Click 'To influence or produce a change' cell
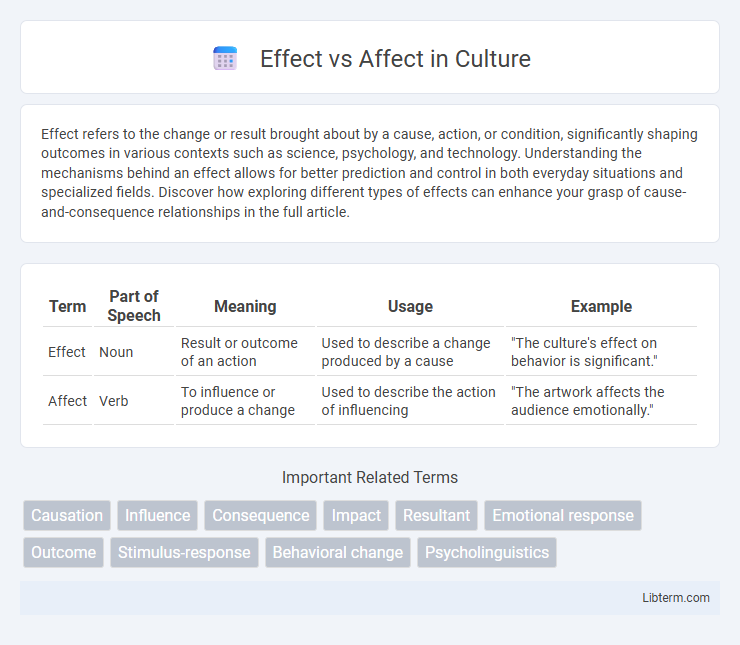Screen dimensions: 740x645 pyautogui.click(x=245, y=401)
